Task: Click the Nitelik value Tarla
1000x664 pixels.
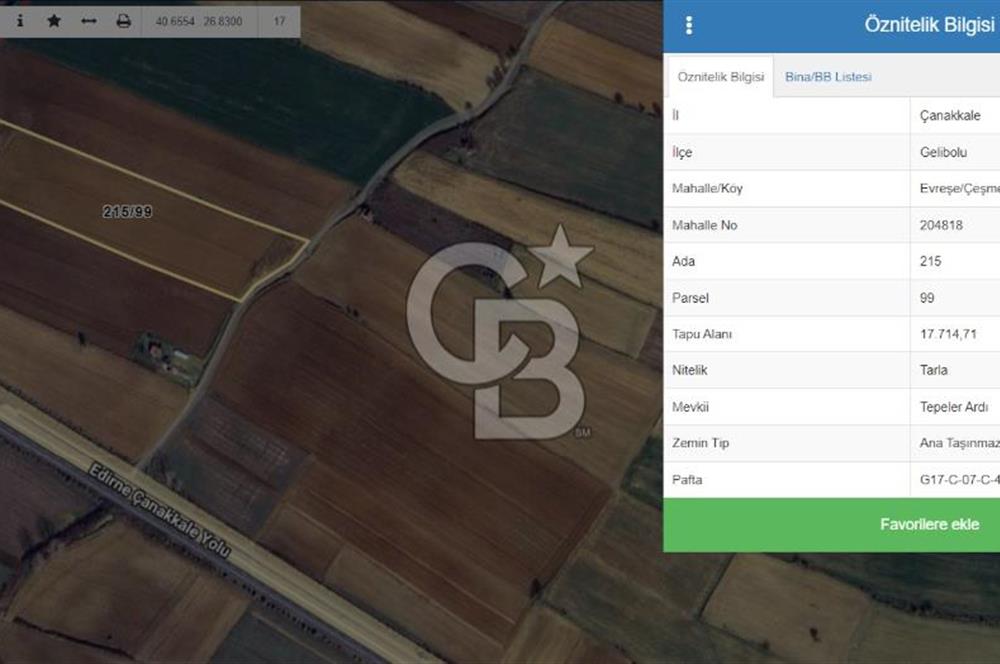Action: click(x=934, y=370)
